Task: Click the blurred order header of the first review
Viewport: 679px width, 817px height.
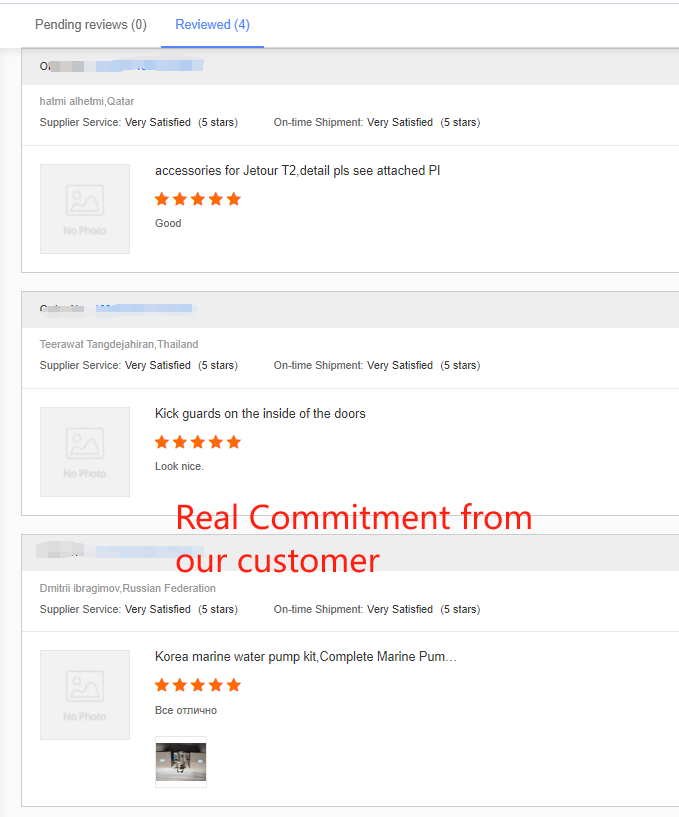Action: point(121,66)
